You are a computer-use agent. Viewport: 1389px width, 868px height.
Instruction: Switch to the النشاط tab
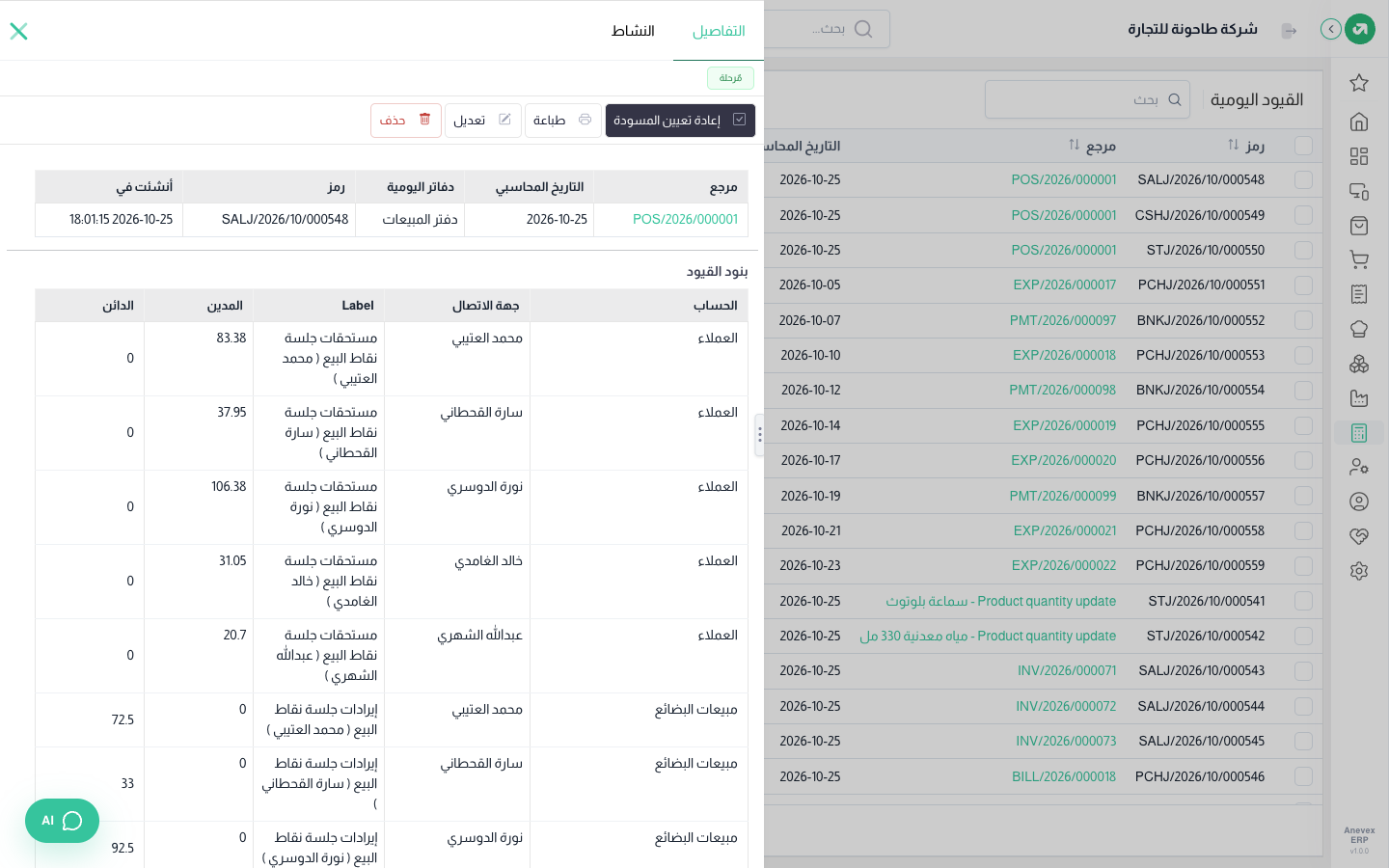coord(633,31)
